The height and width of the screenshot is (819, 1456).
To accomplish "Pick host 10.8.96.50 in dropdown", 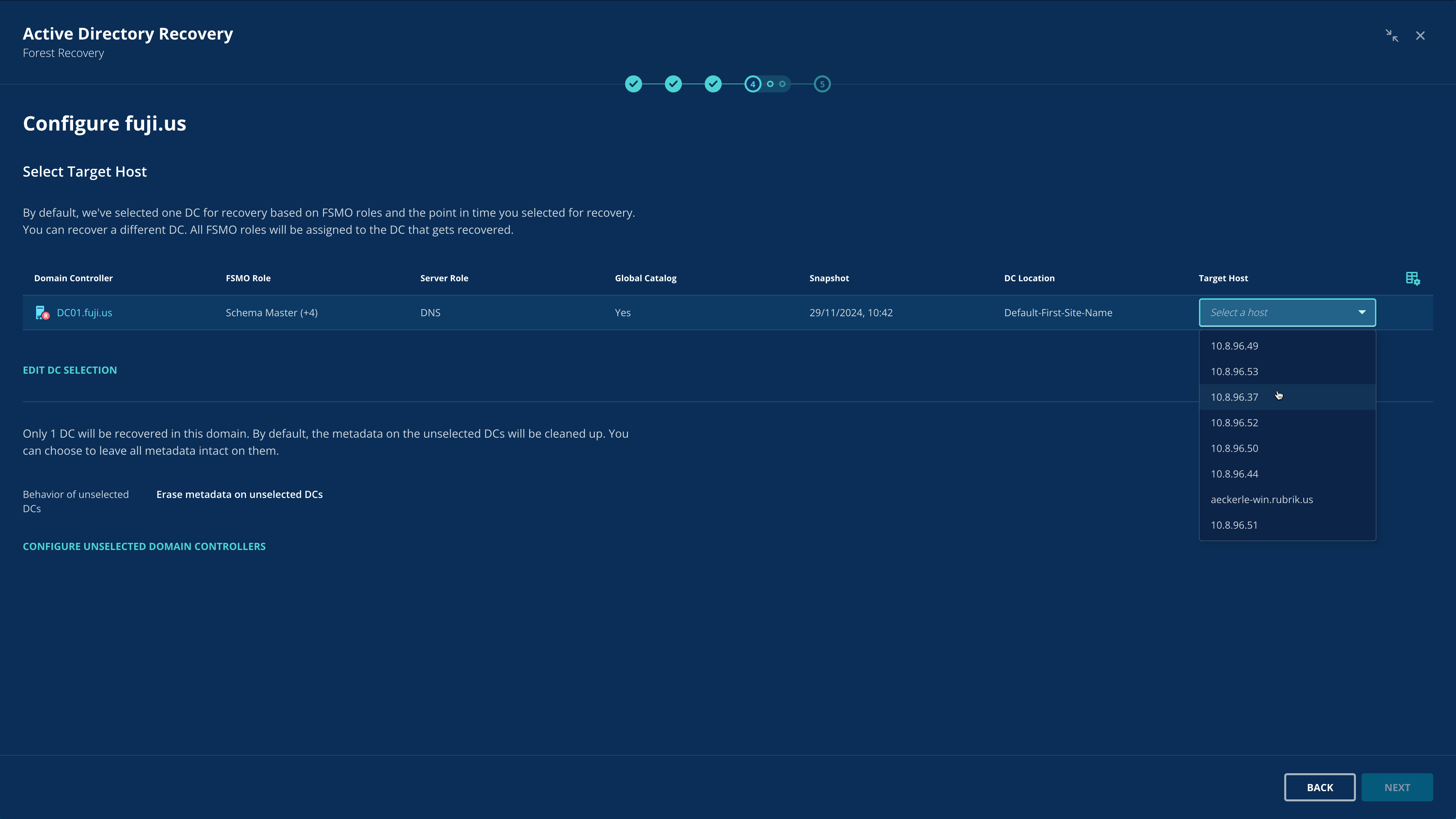I will point(1287,448).
